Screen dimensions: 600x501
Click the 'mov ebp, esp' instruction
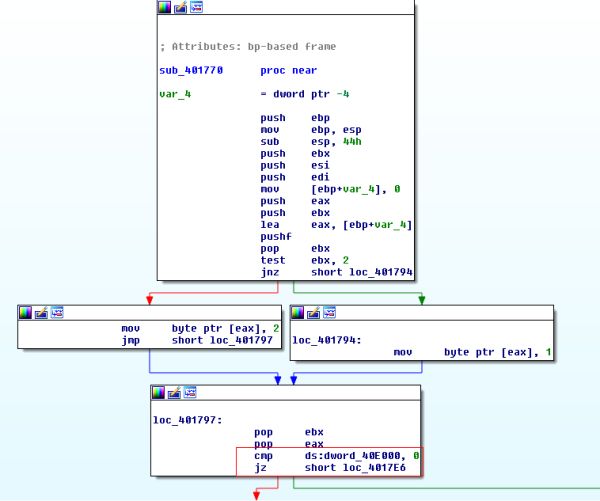311,130
